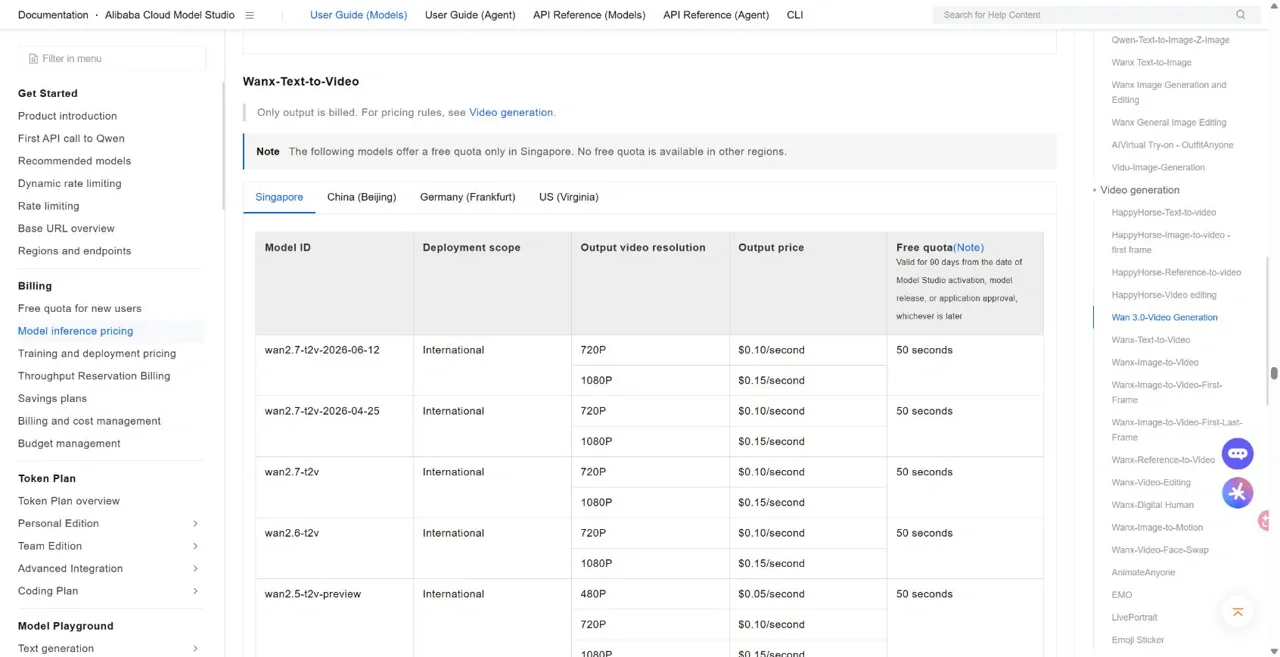Click the Filter in menu input
The image size is (1280, 657).
112,59
